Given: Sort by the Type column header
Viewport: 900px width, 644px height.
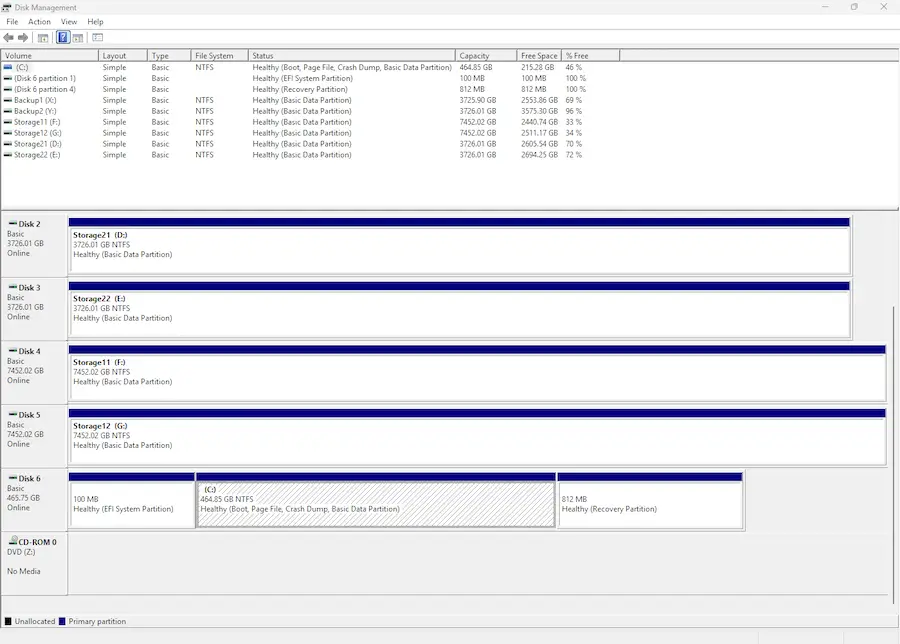Looking at the screenshot, I should [x=169, y=56].
